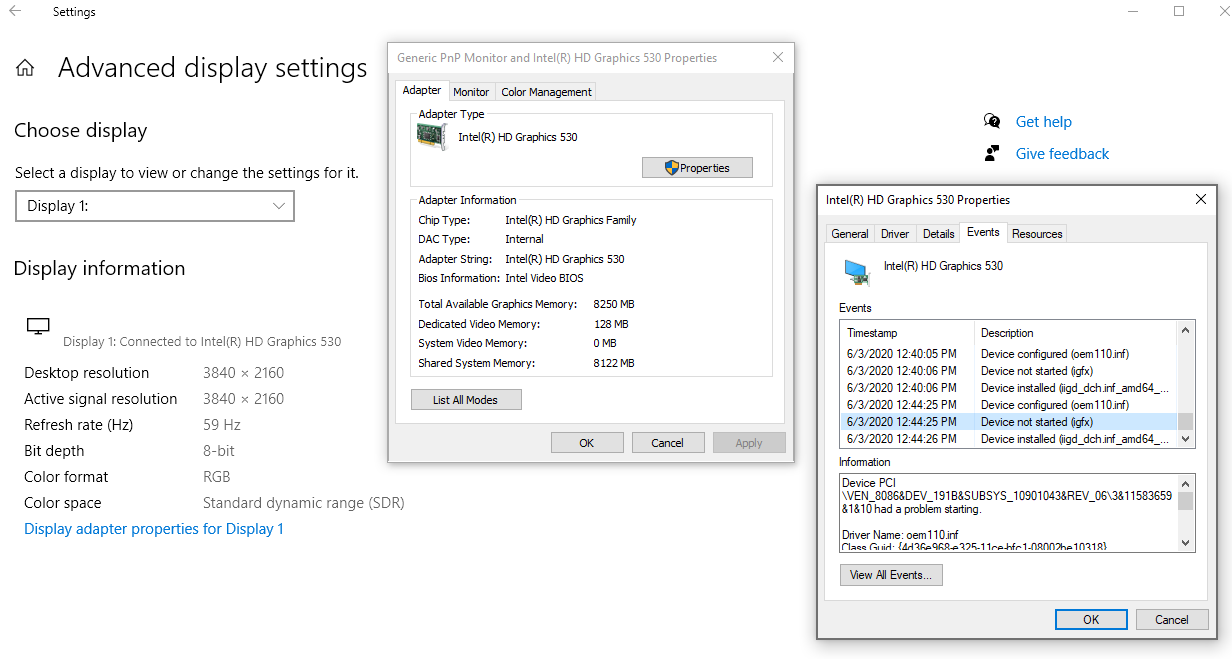Close the HD Graphics 530 Properties dialog

[x=1201, y=199]
